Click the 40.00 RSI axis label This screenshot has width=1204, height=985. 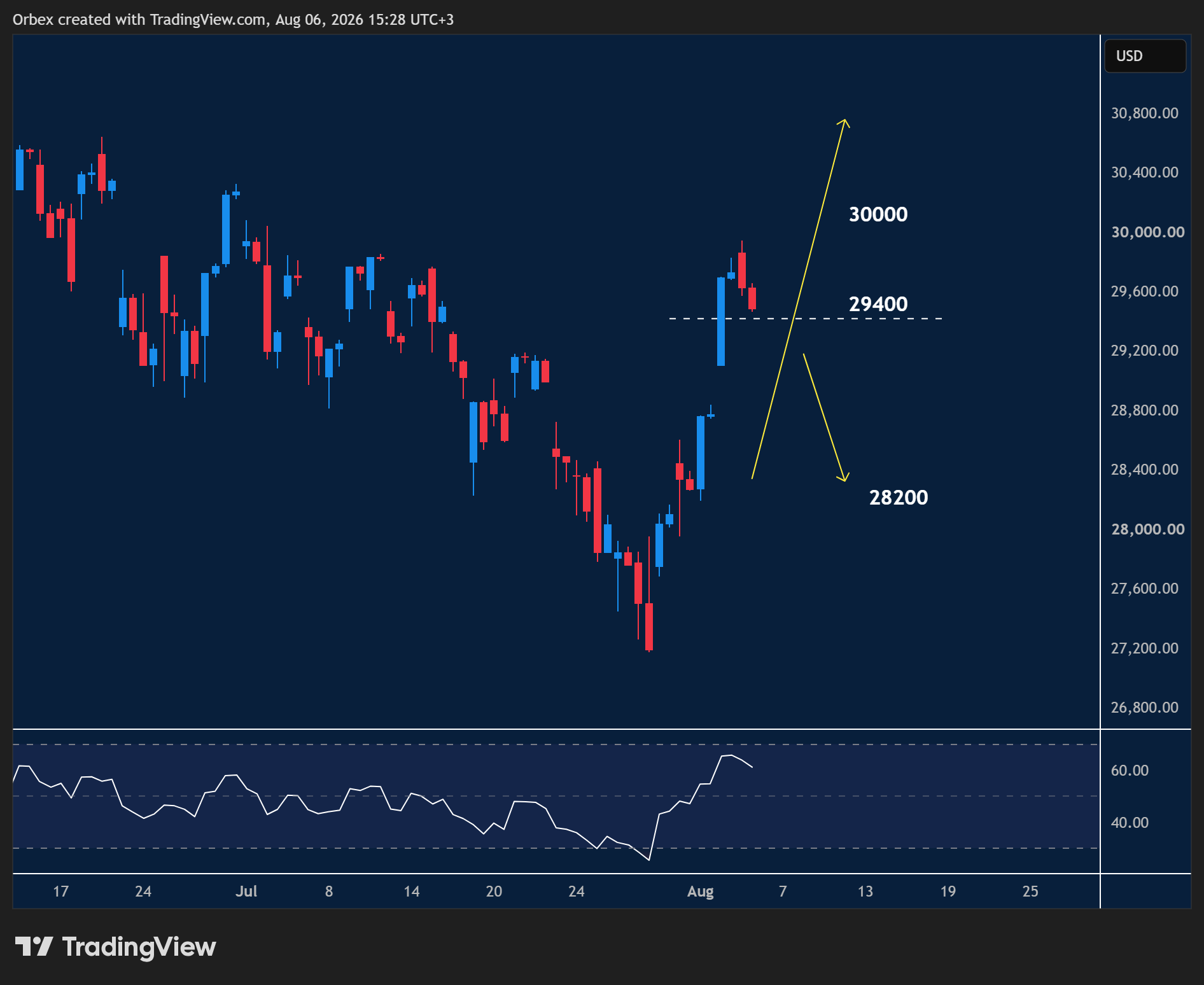point(1130,823)
